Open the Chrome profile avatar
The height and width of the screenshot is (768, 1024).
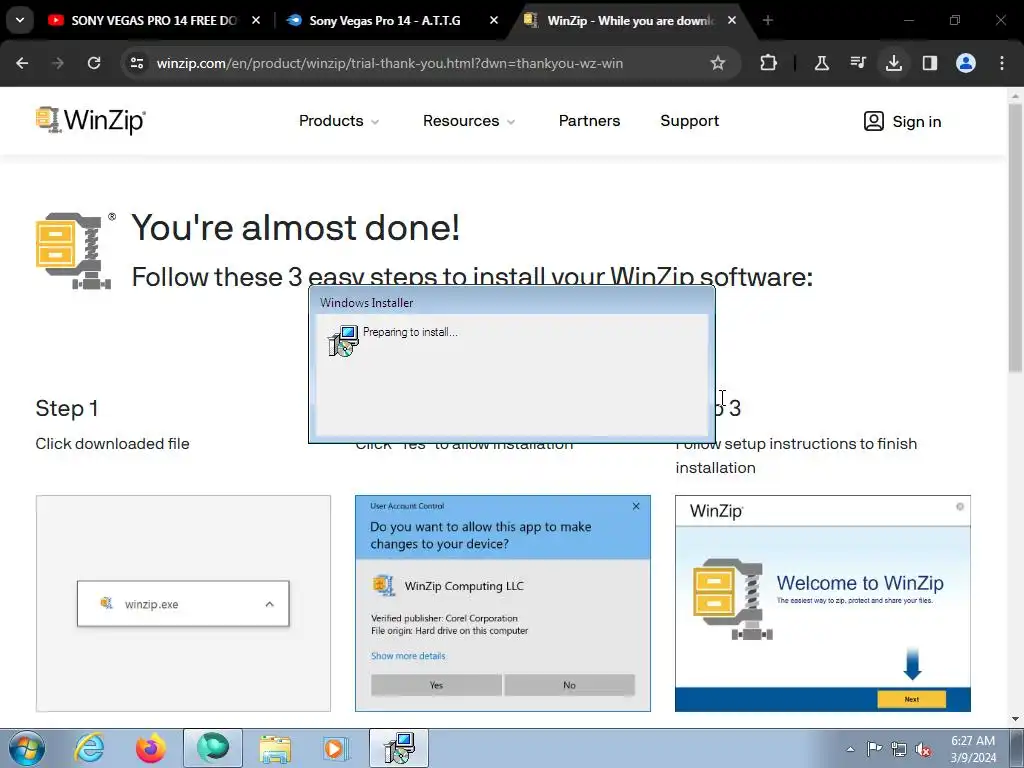(x=966, y=63)
